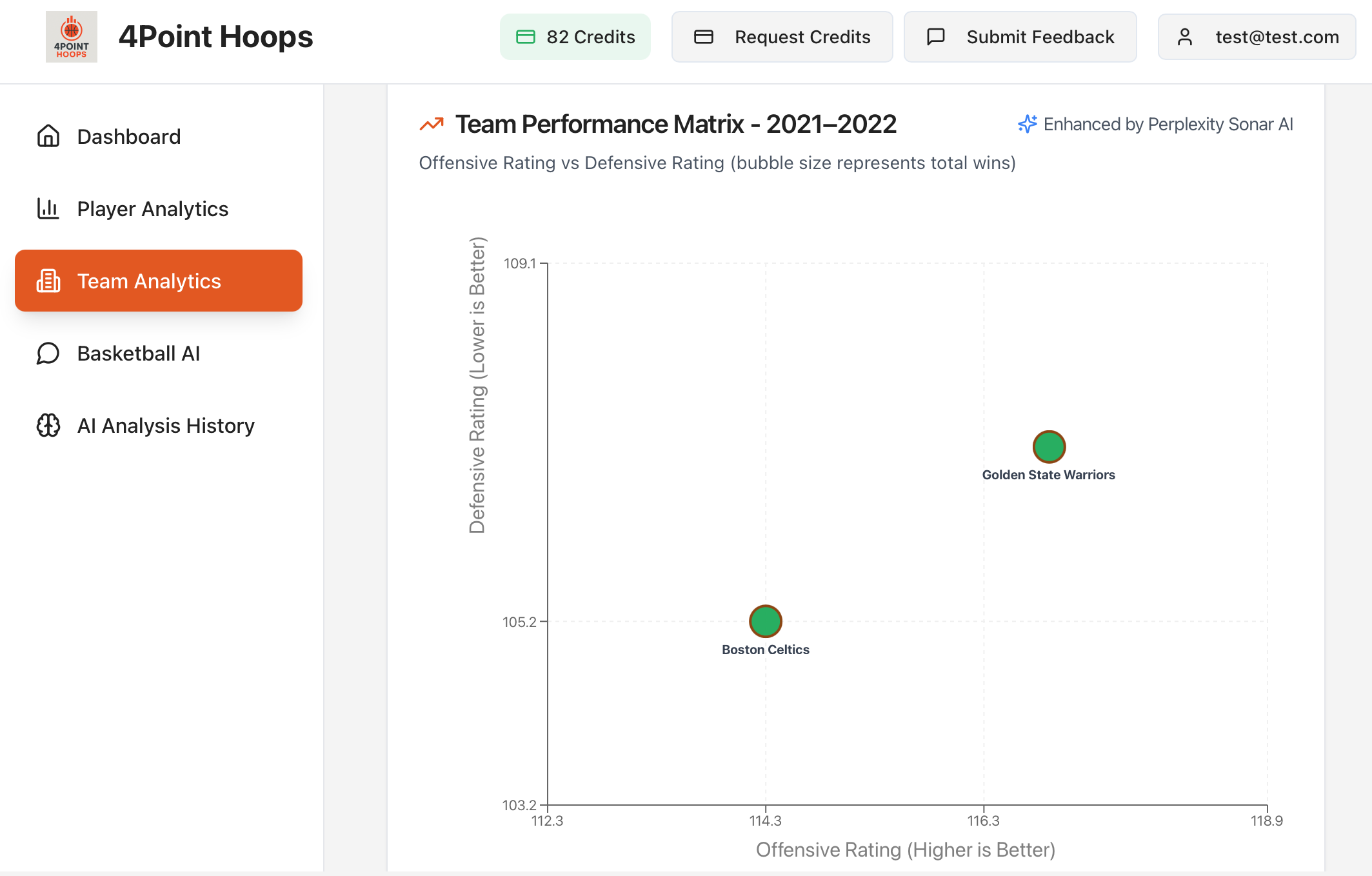Click the Dashboard home icon
1372x876 pixels.
48,136
